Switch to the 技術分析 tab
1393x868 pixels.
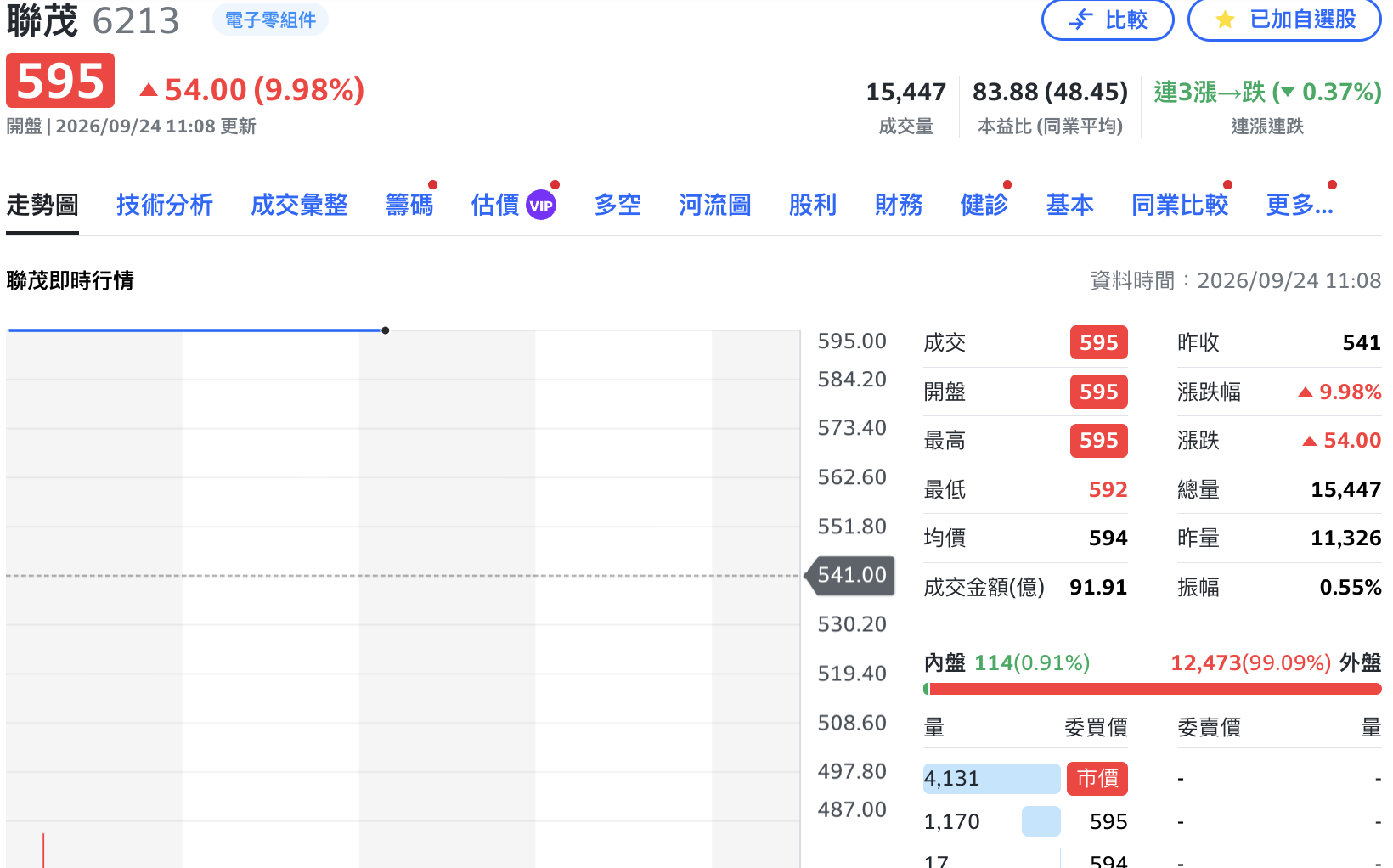(x=165, y=205)
